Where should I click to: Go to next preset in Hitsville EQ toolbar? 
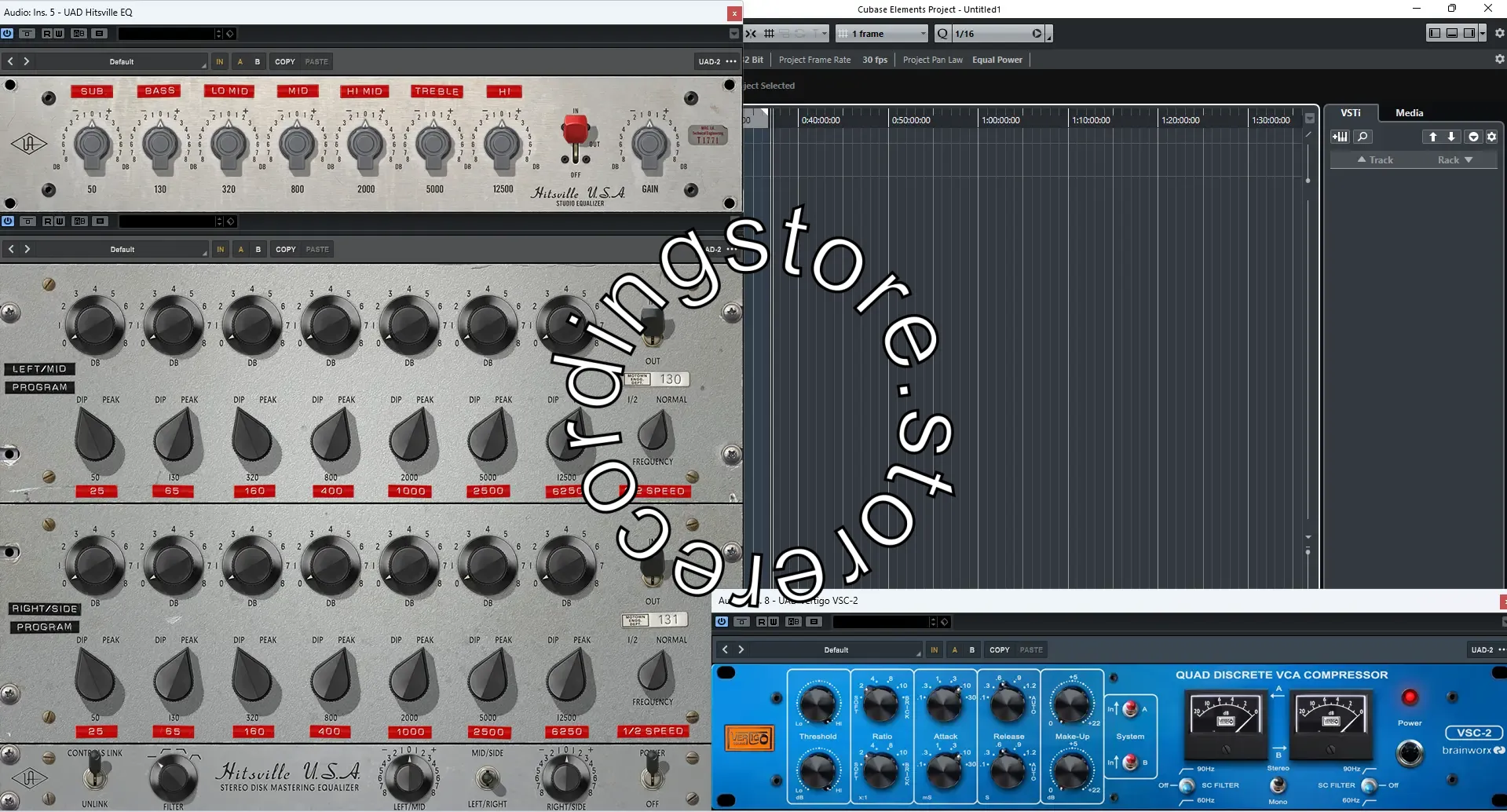click(27, 61)
